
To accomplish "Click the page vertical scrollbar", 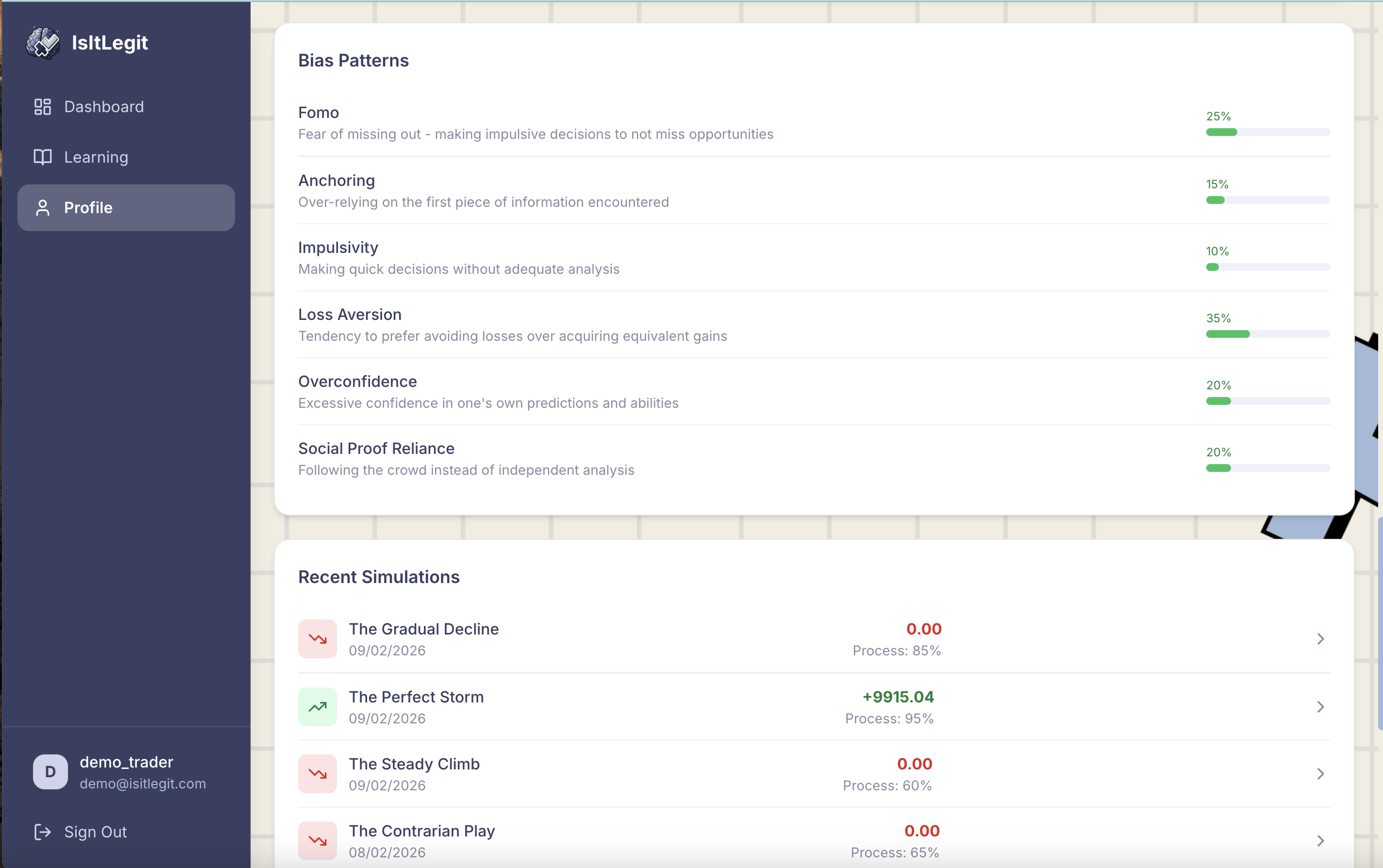I will (x=1380, y=623).
